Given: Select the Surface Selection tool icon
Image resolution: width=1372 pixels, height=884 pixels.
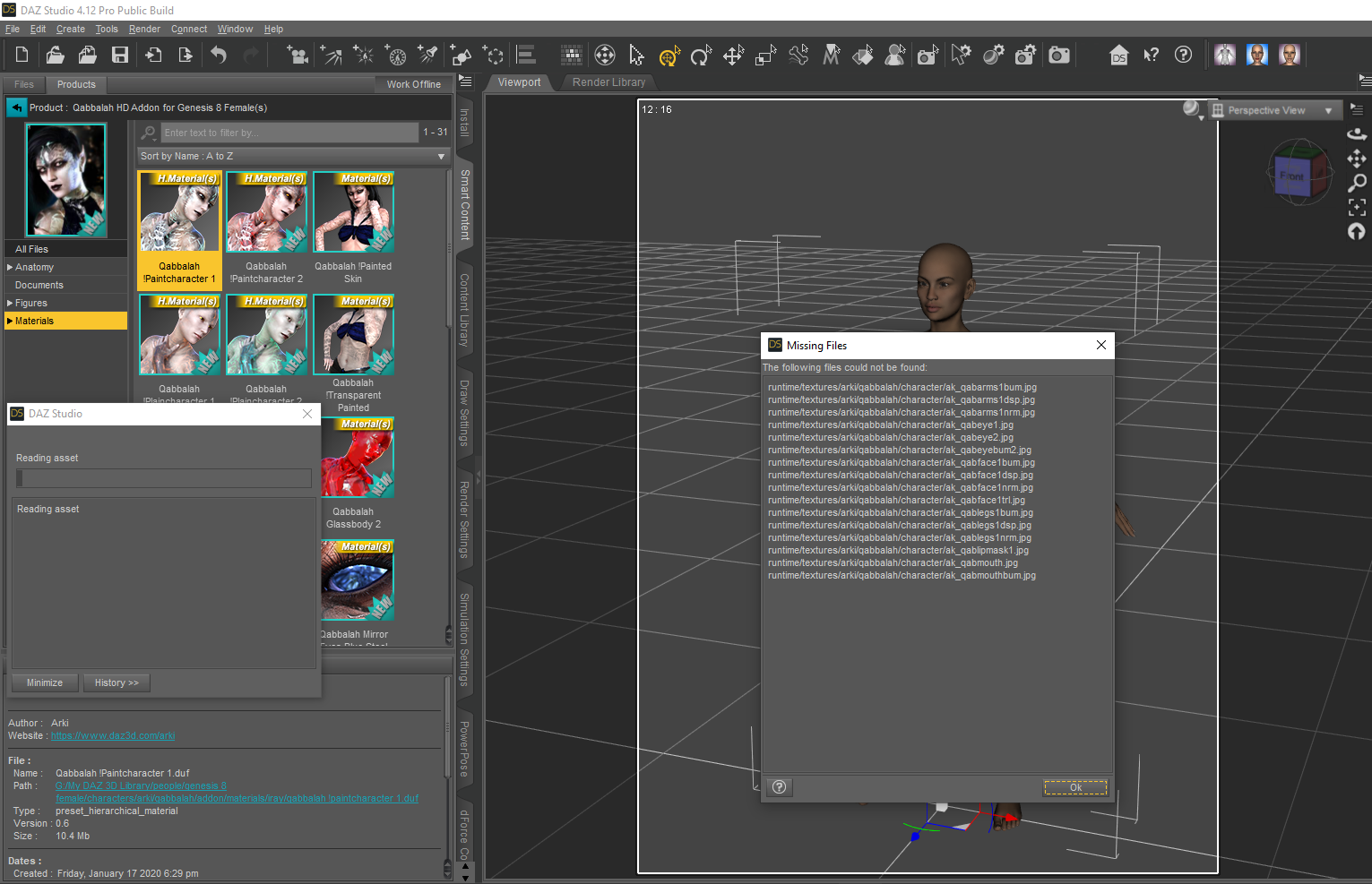Looking at the screenshot, I should [x=863, y=56].
